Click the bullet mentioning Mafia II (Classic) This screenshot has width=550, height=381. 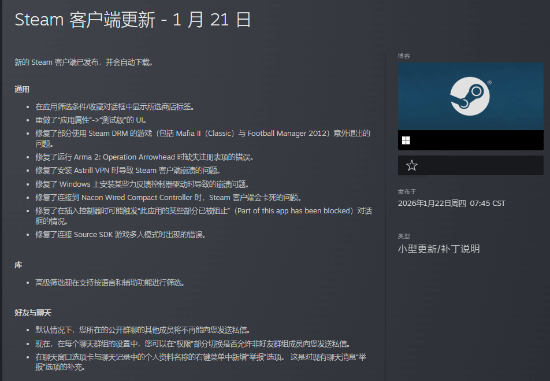203,138
